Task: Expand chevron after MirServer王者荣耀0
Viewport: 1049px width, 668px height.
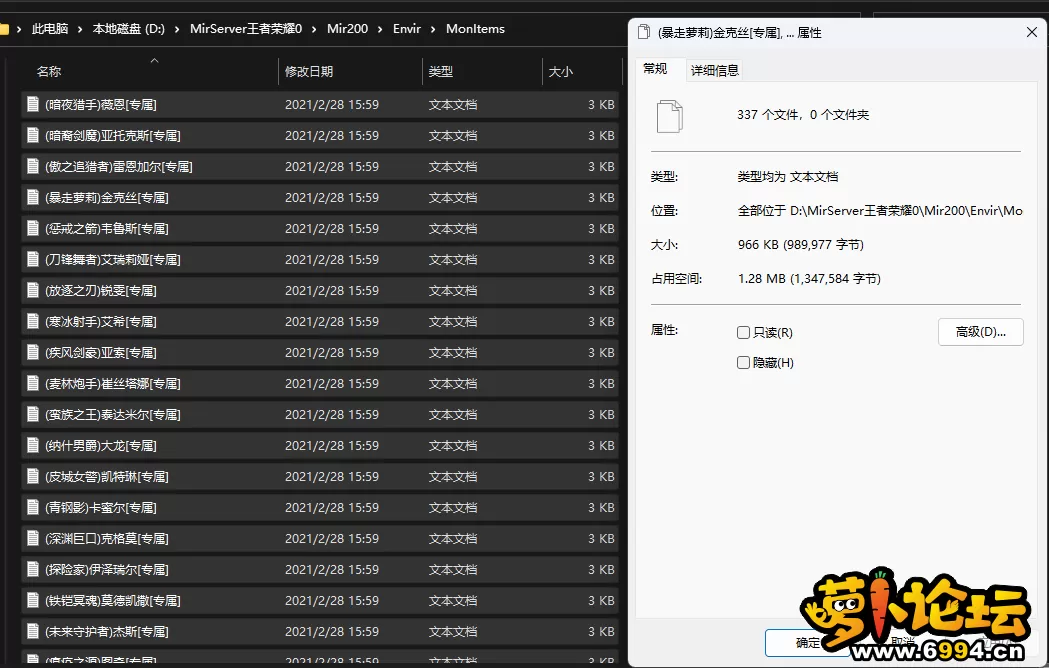Action: [x=314, y=29]
